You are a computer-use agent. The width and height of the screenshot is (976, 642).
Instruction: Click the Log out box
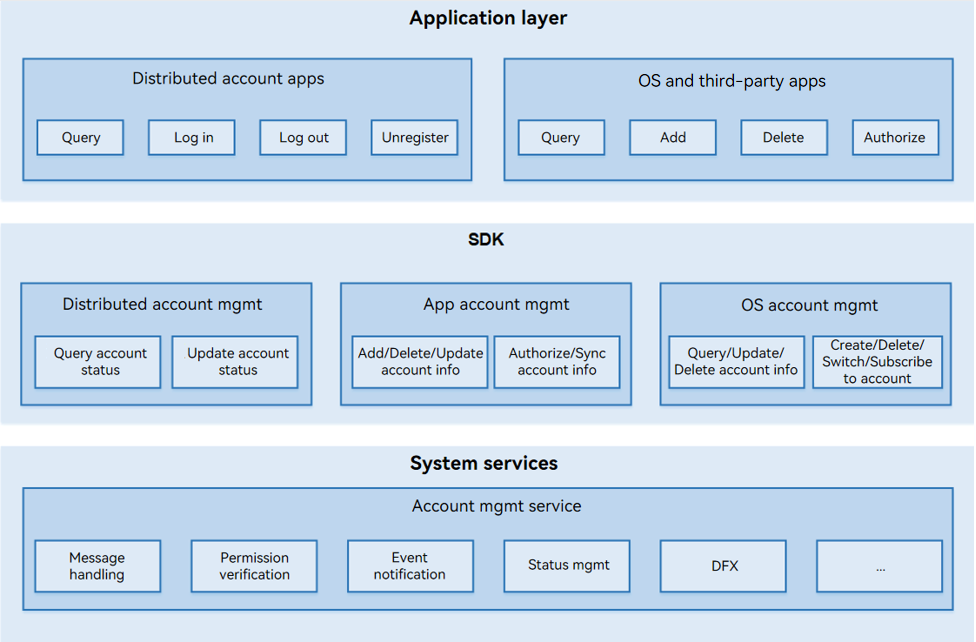[x=303, y=138]
